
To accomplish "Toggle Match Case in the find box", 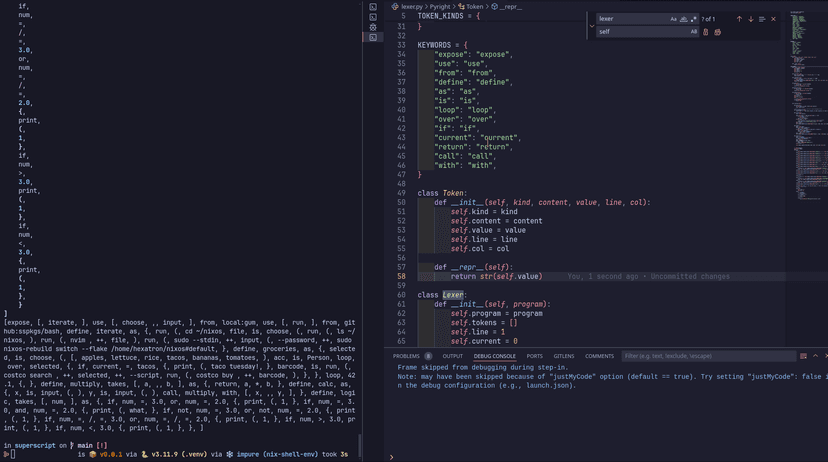I will click(x=674, y=19).
